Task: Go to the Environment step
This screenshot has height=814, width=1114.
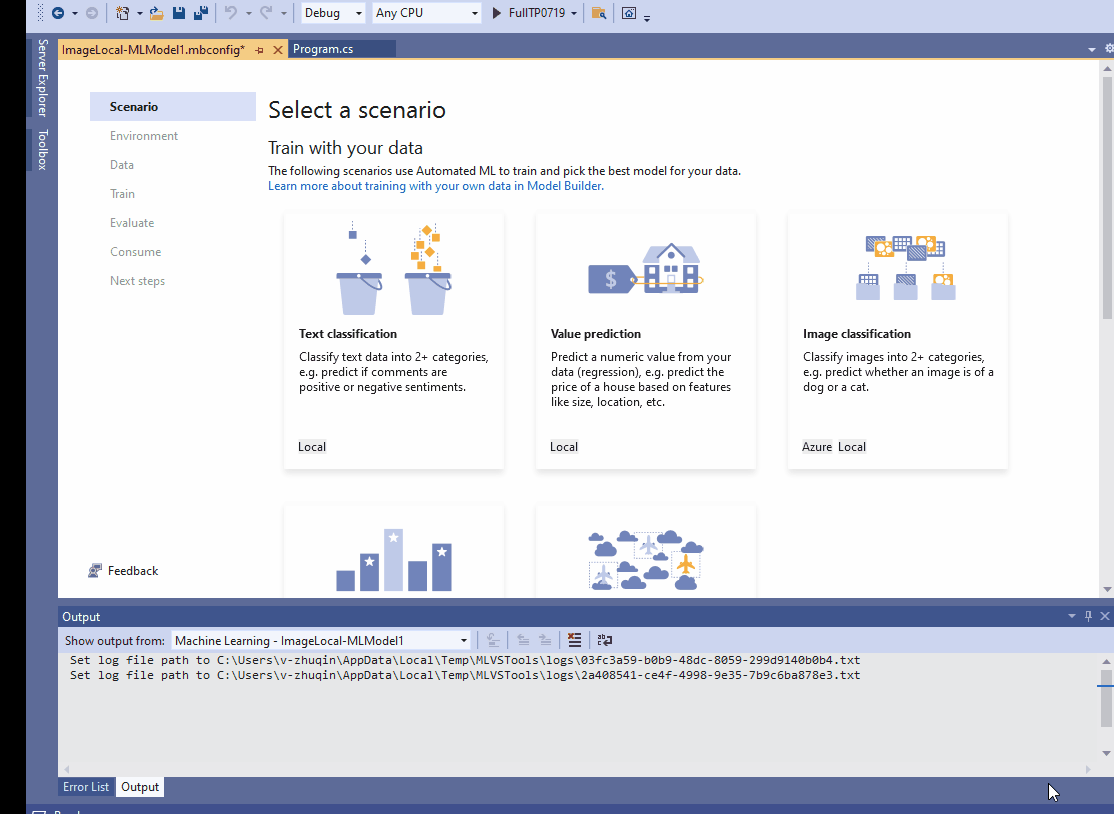Action: [x=144, y=136]
